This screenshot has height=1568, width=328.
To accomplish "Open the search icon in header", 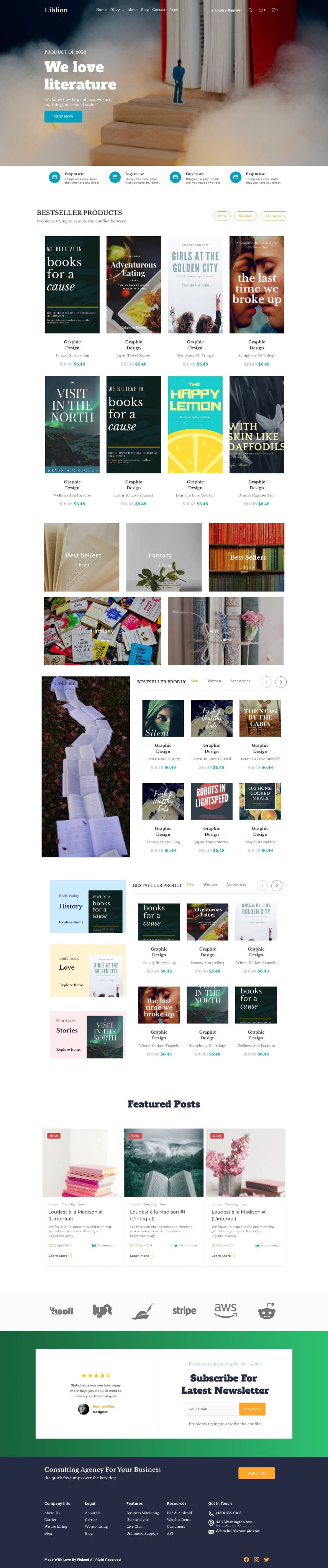I will click(250, 10).
